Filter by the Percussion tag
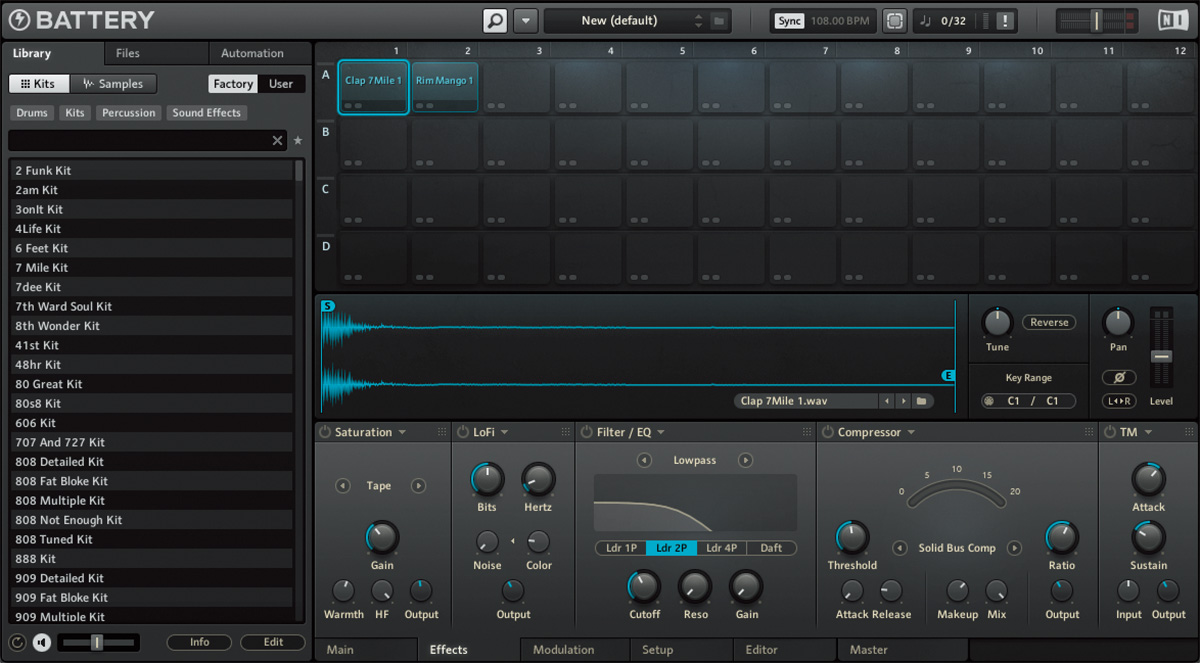This screenshot has width=1200, height=663. [129, 113]
